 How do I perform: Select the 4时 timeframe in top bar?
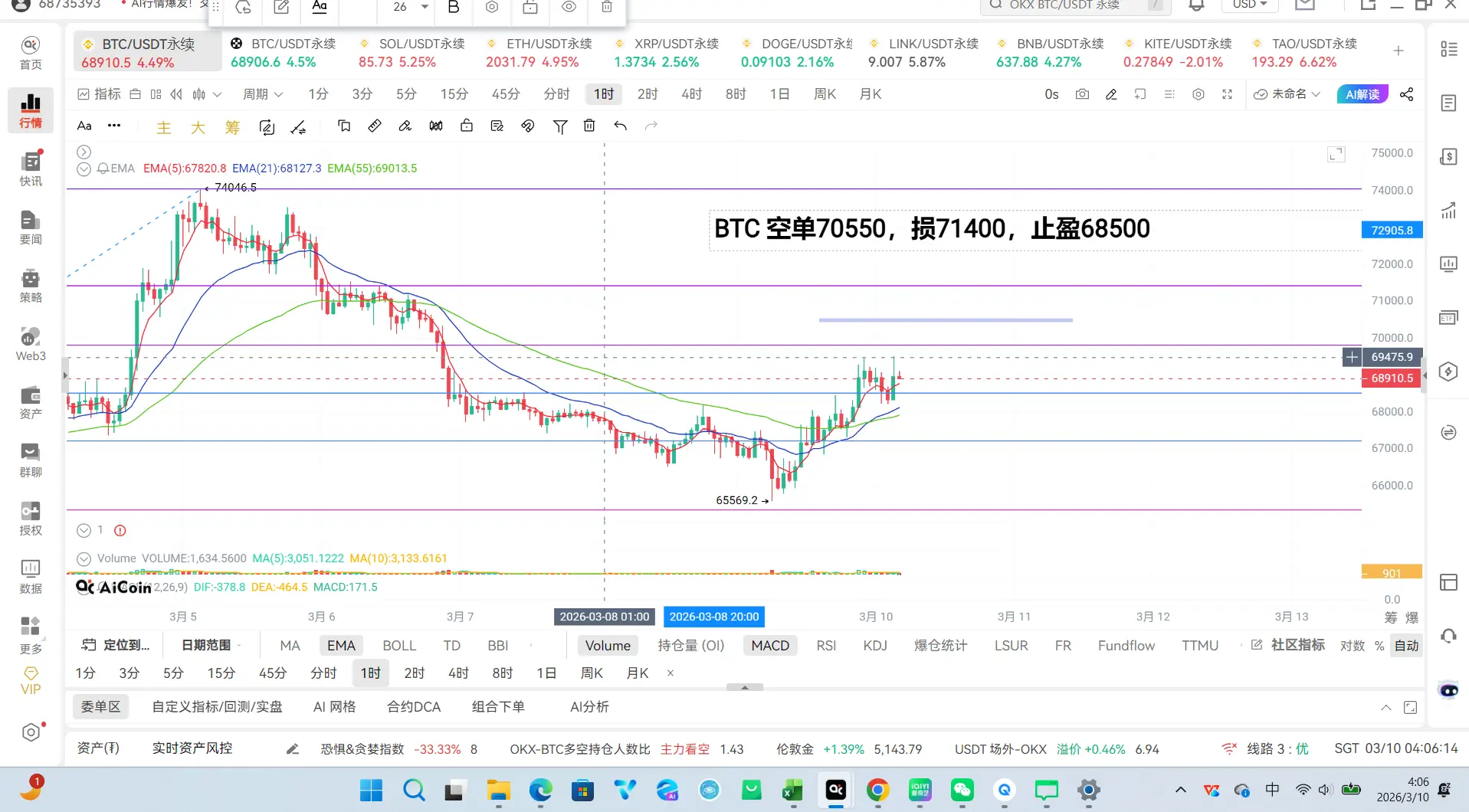click(x=691, y=94)
